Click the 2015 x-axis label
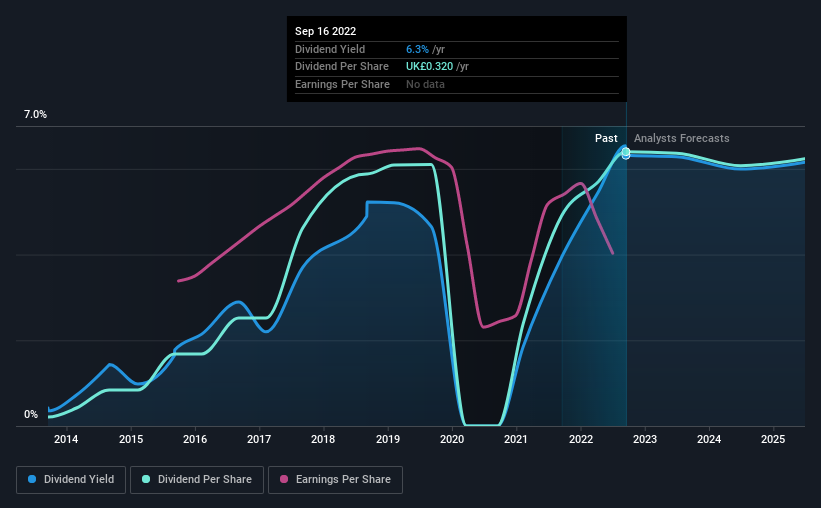 (x=131, y=439)
